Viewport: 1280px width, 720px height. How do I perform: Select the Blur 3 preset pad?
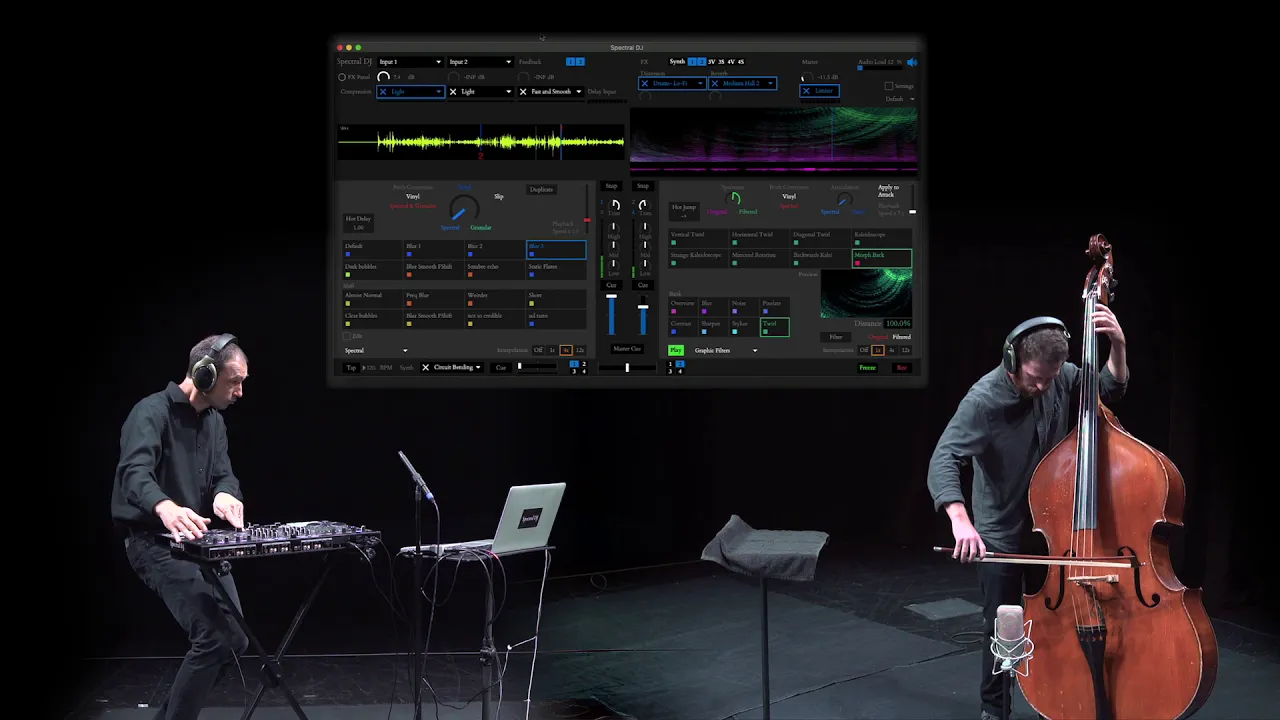tap(557, 250)
